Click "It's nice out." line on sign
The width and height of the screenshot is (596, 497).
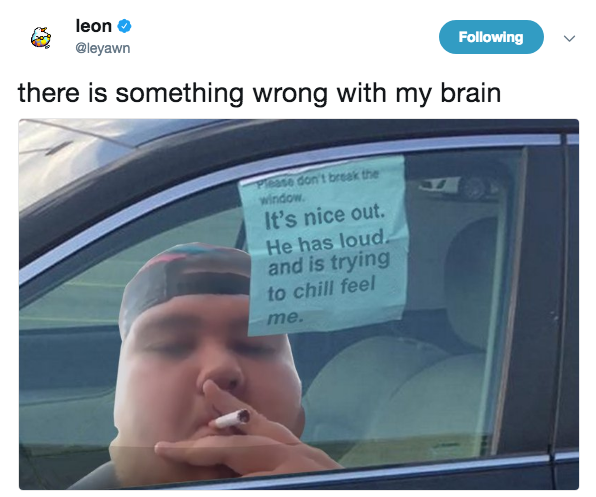(325, 217)
